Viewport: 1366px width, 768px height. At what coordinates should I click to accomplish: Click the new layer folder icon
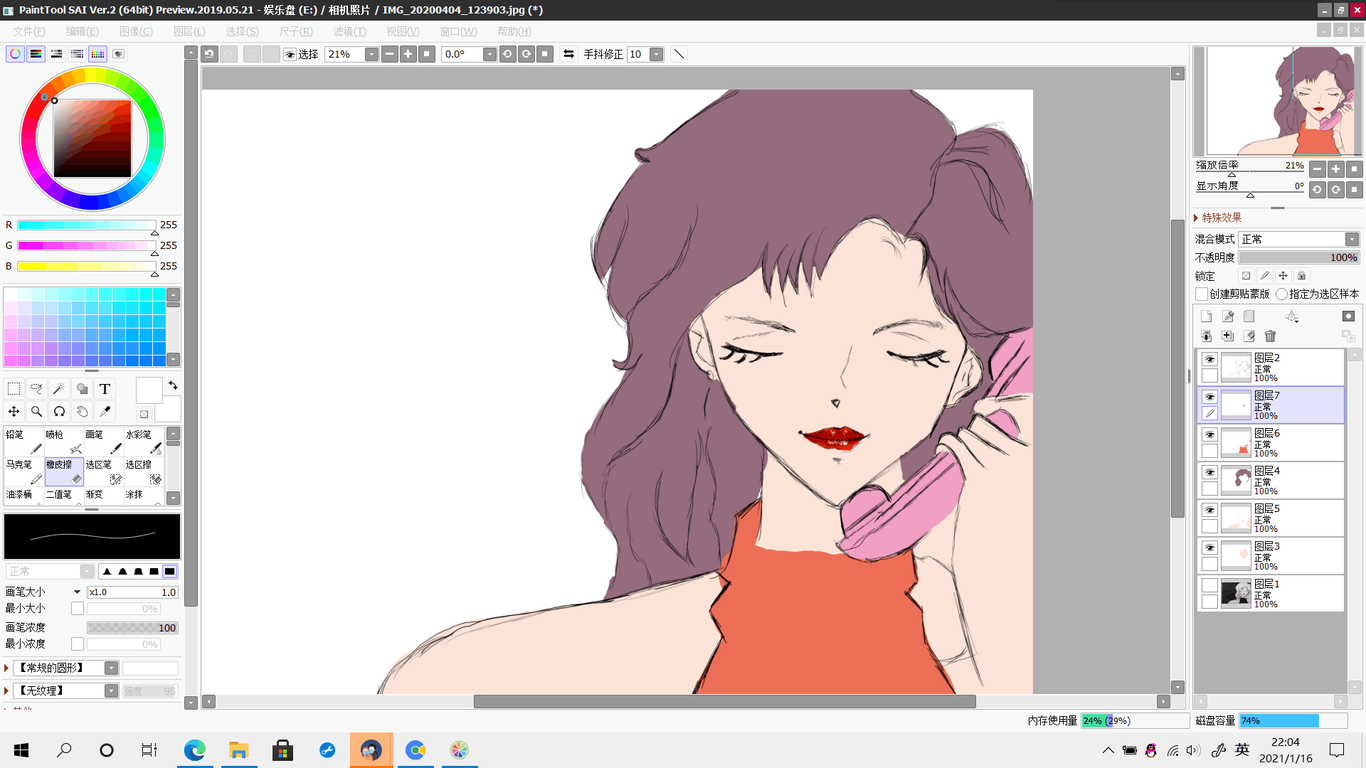point(1249,316)
